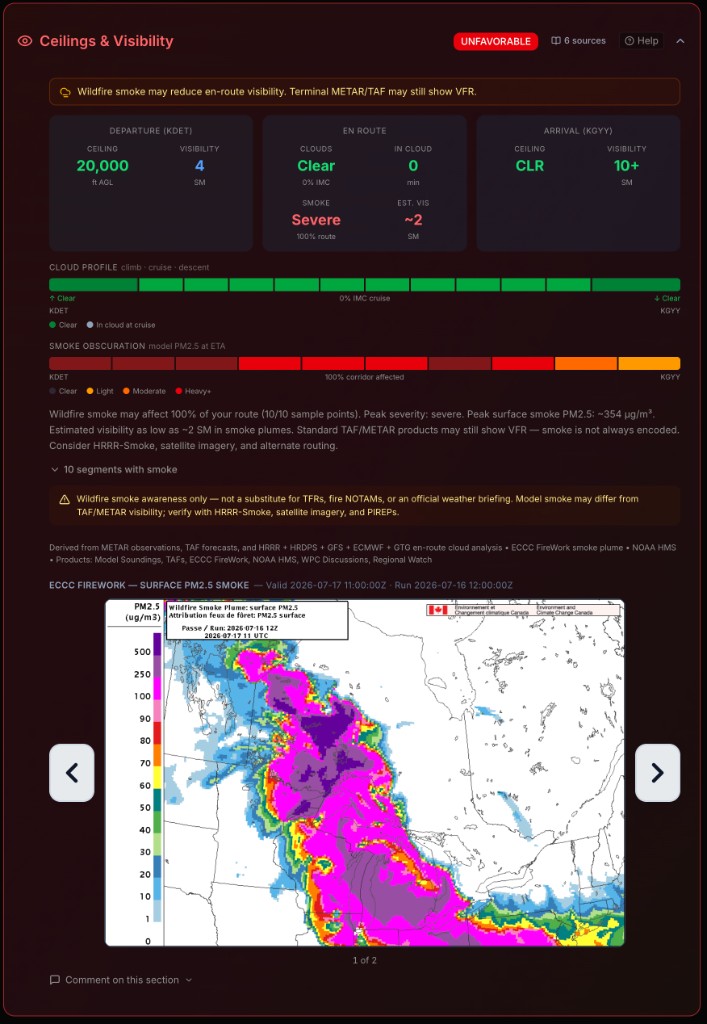Click the estimated visibility value ~2

coord(413,220)
